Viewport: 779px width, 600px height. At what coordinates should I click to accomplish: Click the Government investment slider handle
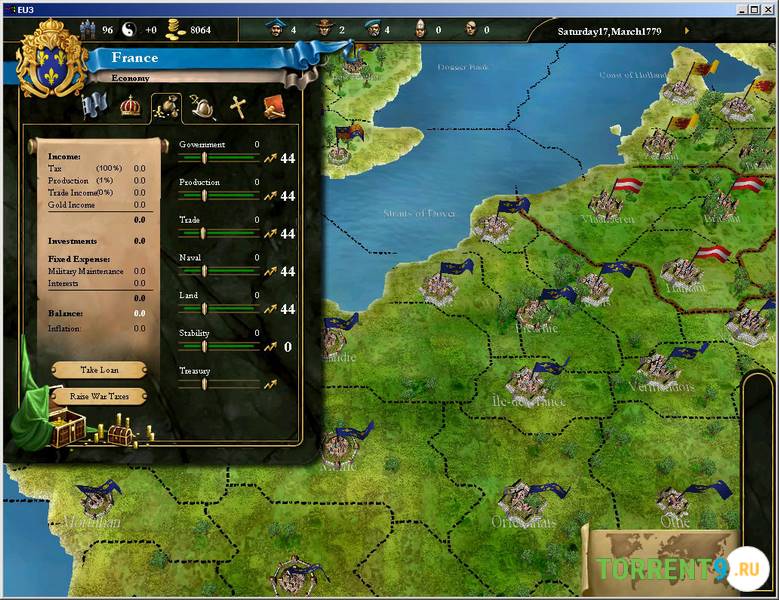(203, 158)
